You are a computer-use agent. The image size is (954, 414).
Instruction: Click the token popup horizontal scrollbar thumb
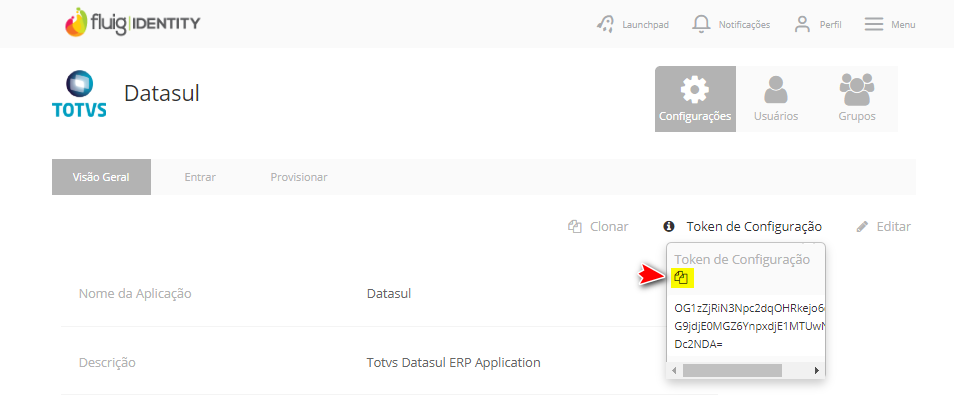point(731,370)
